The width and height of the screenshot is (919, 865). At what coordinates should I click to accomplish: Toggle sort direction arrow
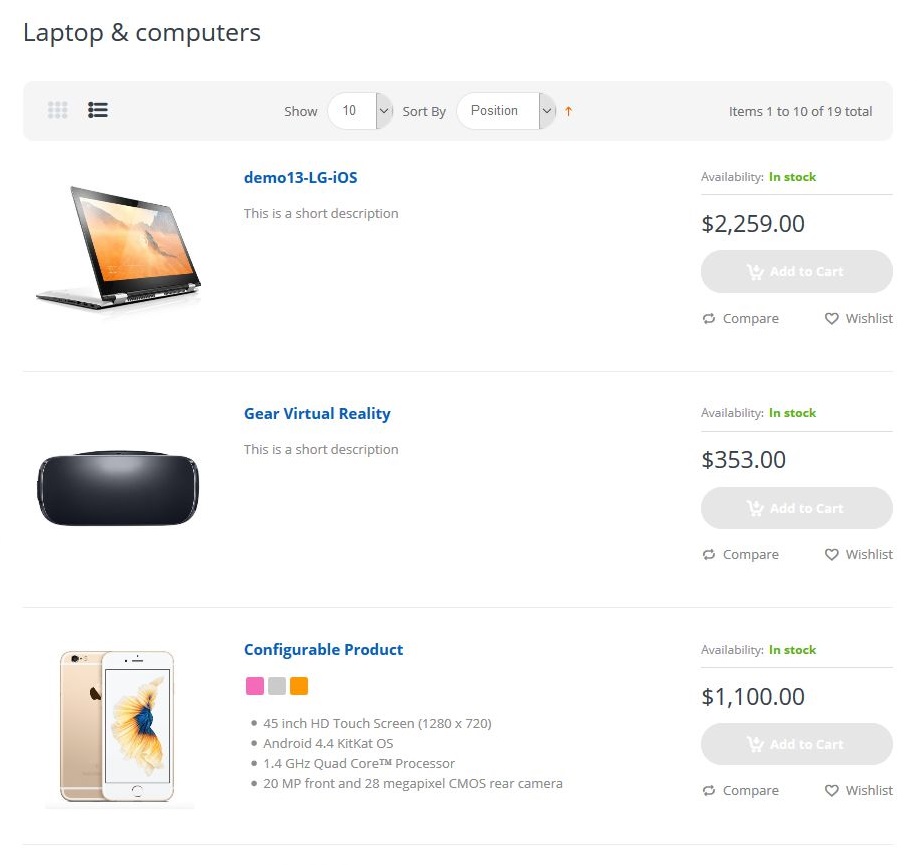point(568,111)
